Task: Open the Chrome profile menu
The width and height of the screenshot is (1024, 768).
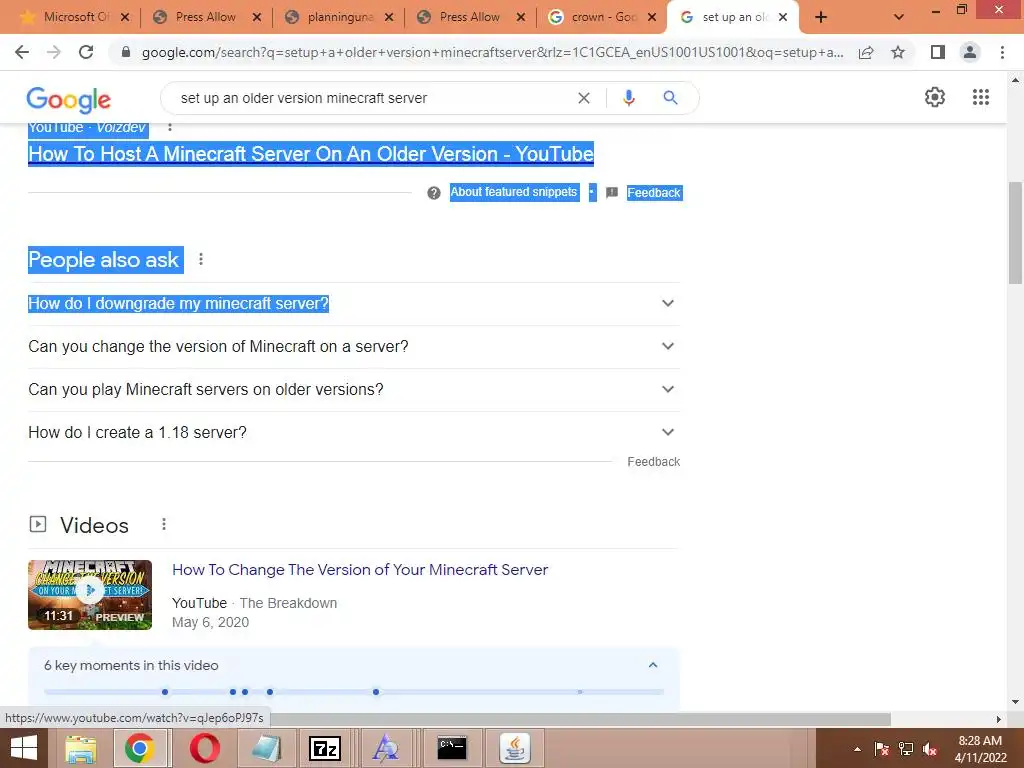Action: (x=970, y=52)
